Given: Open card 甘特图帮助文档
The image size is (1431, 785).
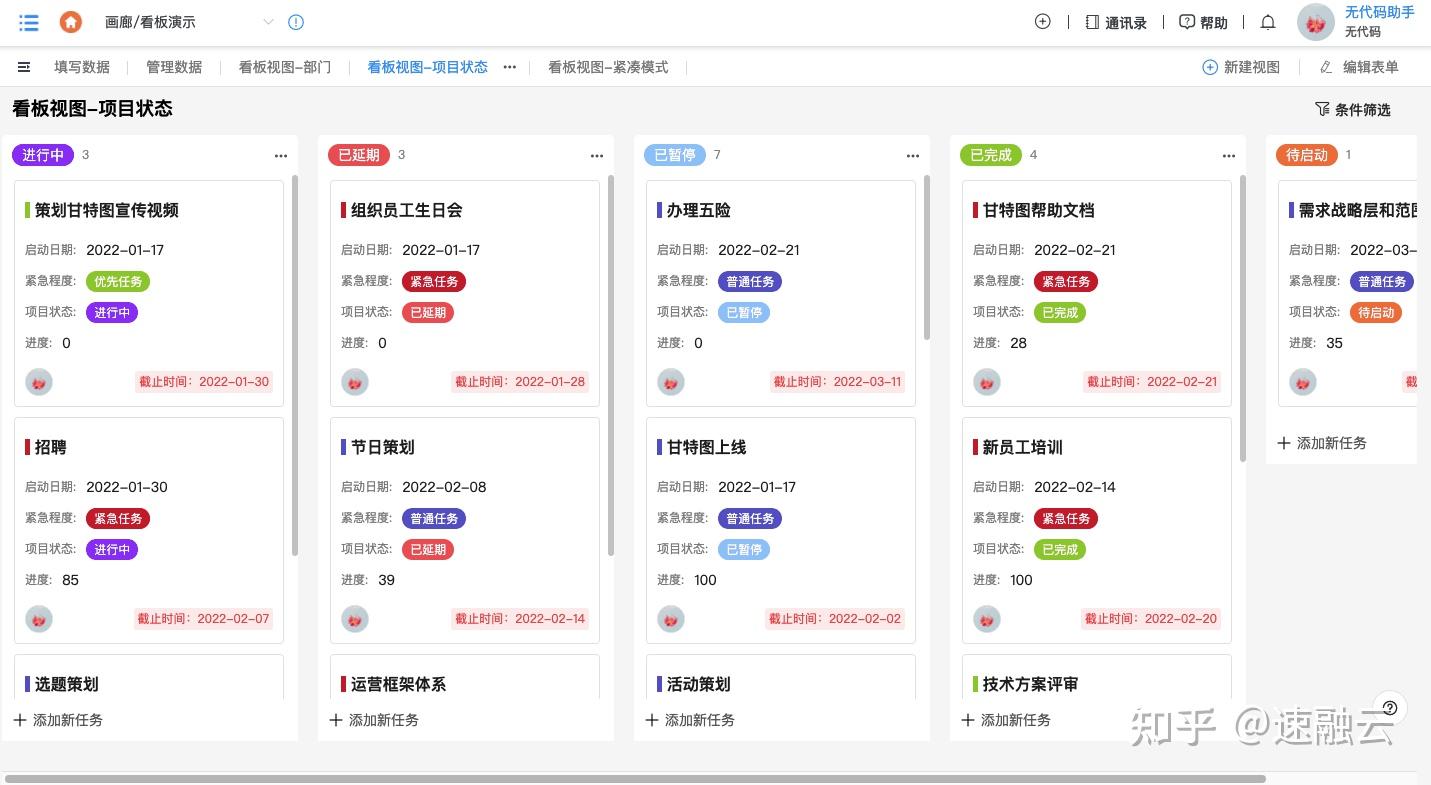Looking at the screenshot, I should (1097, 293).
